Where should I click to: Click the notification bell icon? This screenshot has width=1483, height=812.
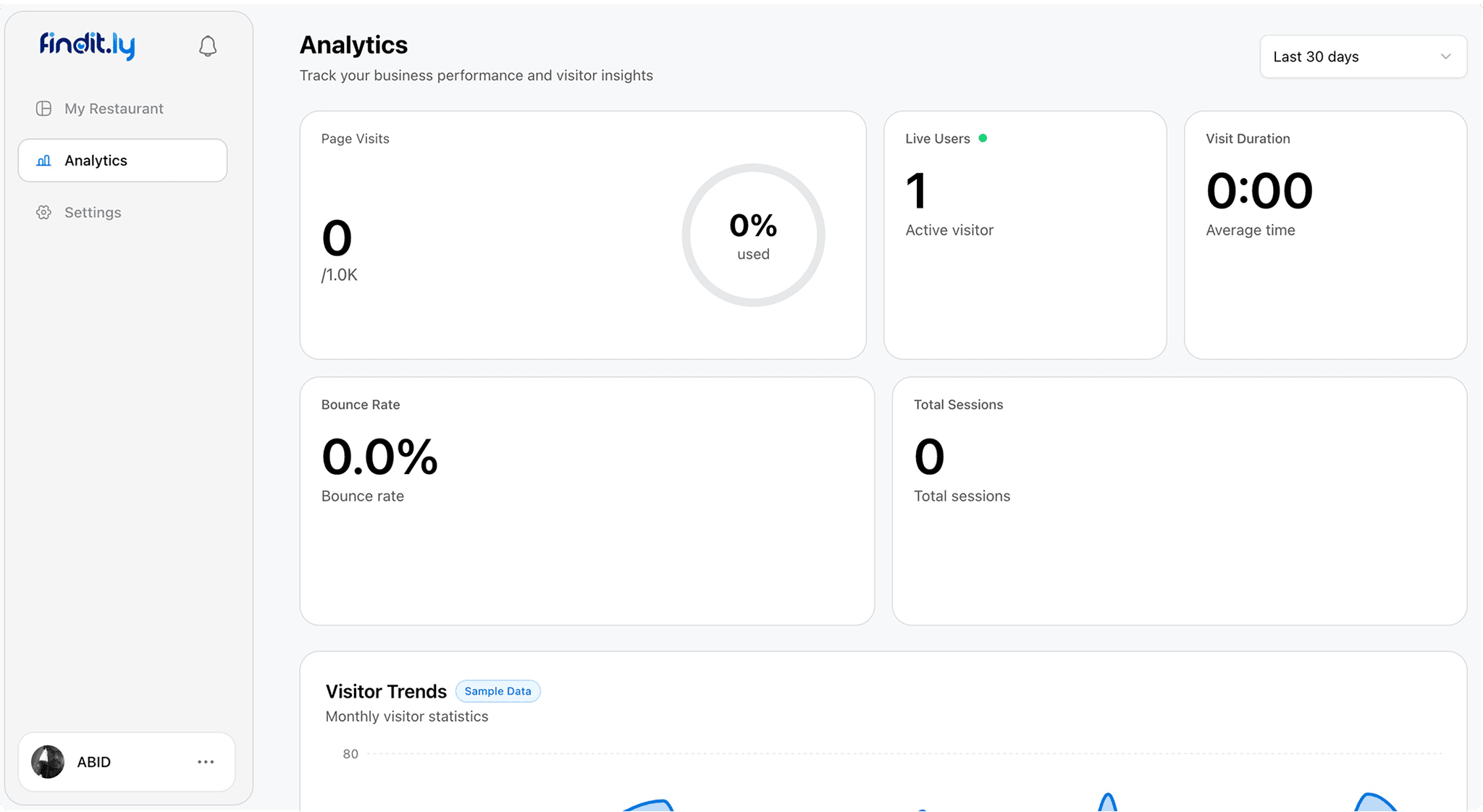click(208, 46)
